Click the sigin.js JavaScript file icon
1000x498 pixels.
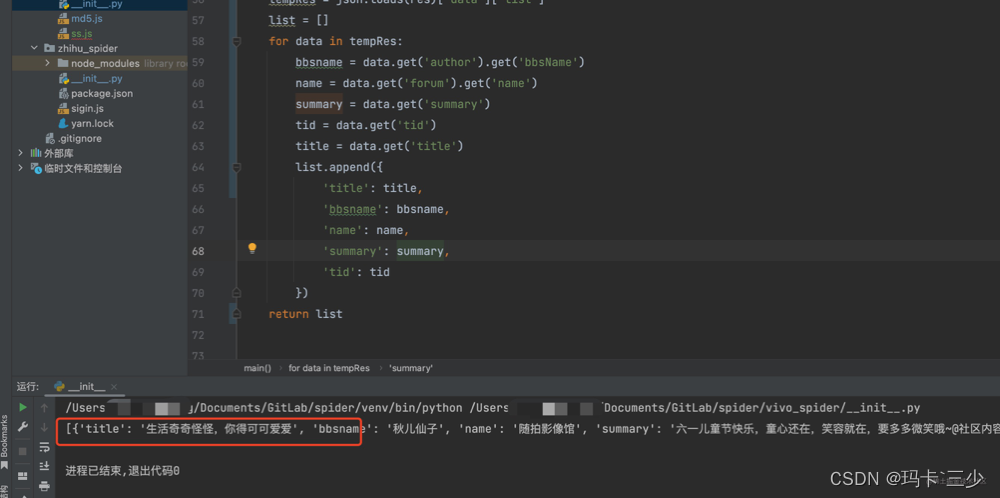[63, 108]
